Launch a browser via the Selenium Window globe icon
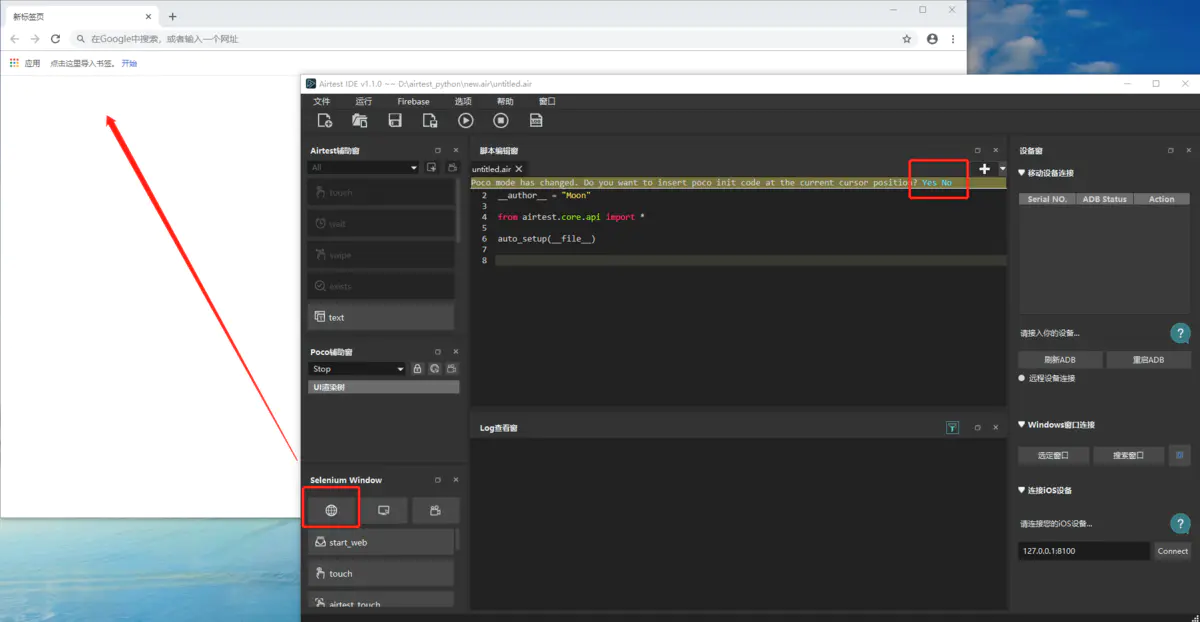This screenshot has height=622, width=1200. pos(331,510)
